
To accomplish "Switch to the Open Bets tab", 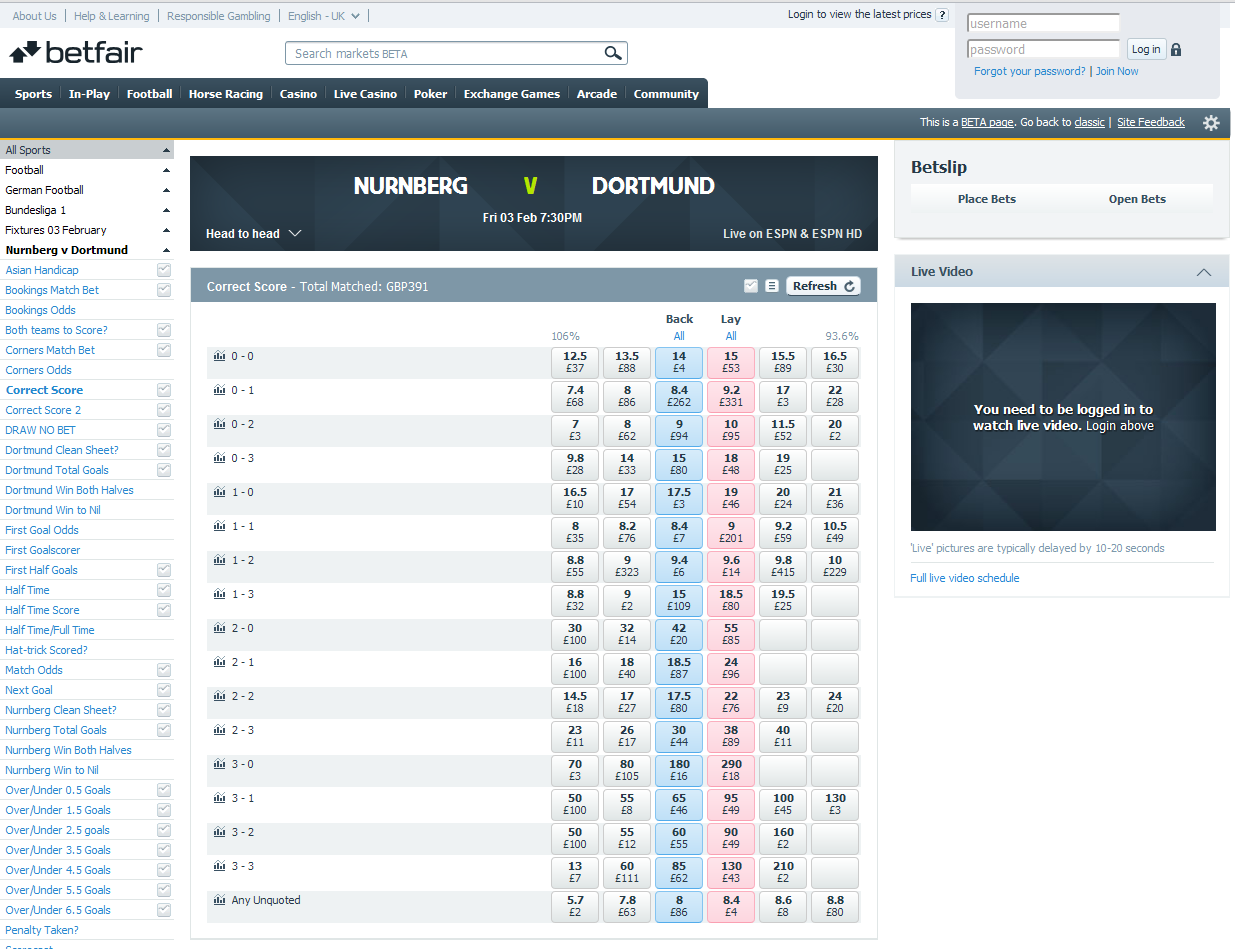I will tap(1137, 199).
